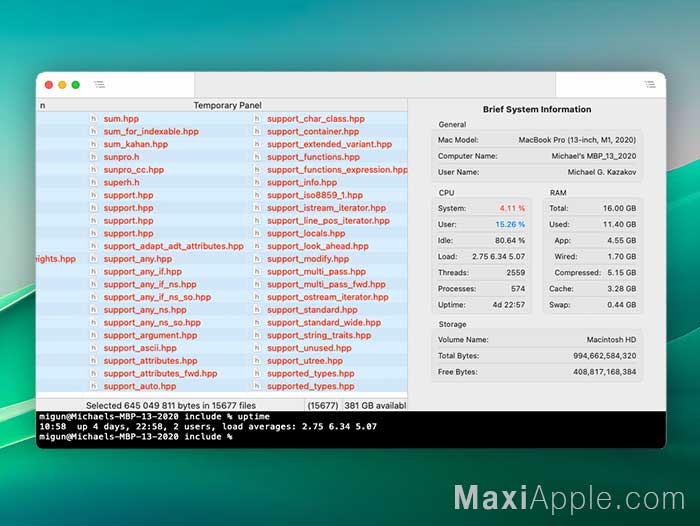Click the User Name value Michael G. Kazakov
Screen dimensions: 700x526
pyautogui.click(x=602, y=172)
